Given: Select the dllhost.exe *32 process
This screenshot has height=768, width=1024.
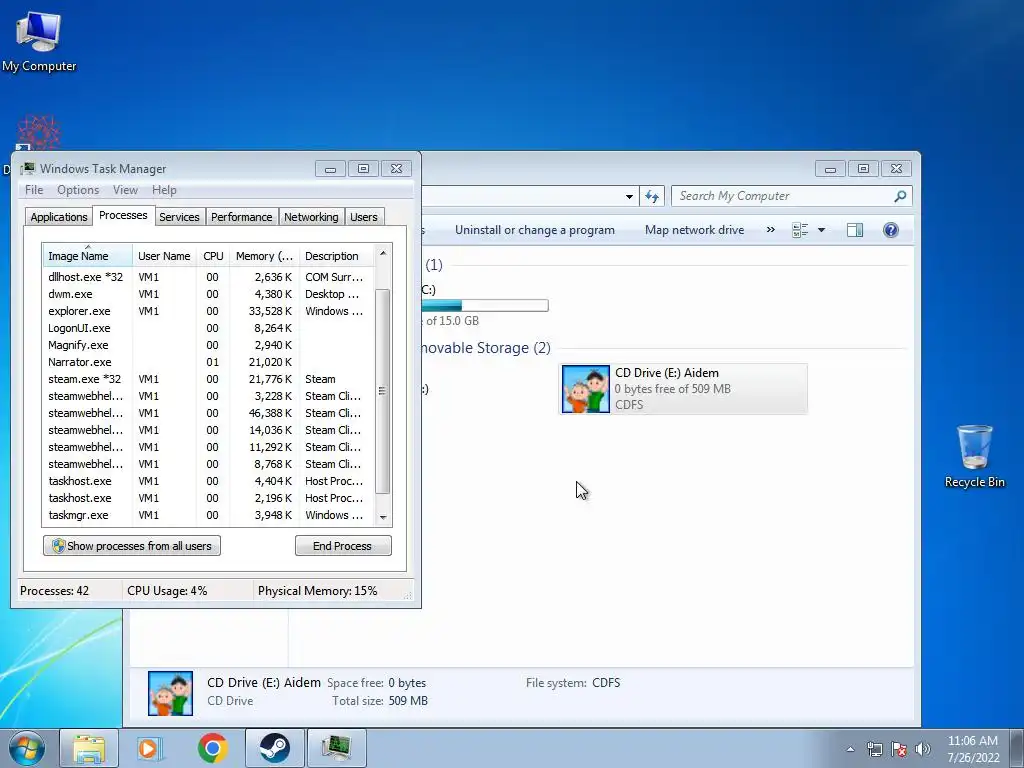Looking at the screenshot, I should 209,278.
